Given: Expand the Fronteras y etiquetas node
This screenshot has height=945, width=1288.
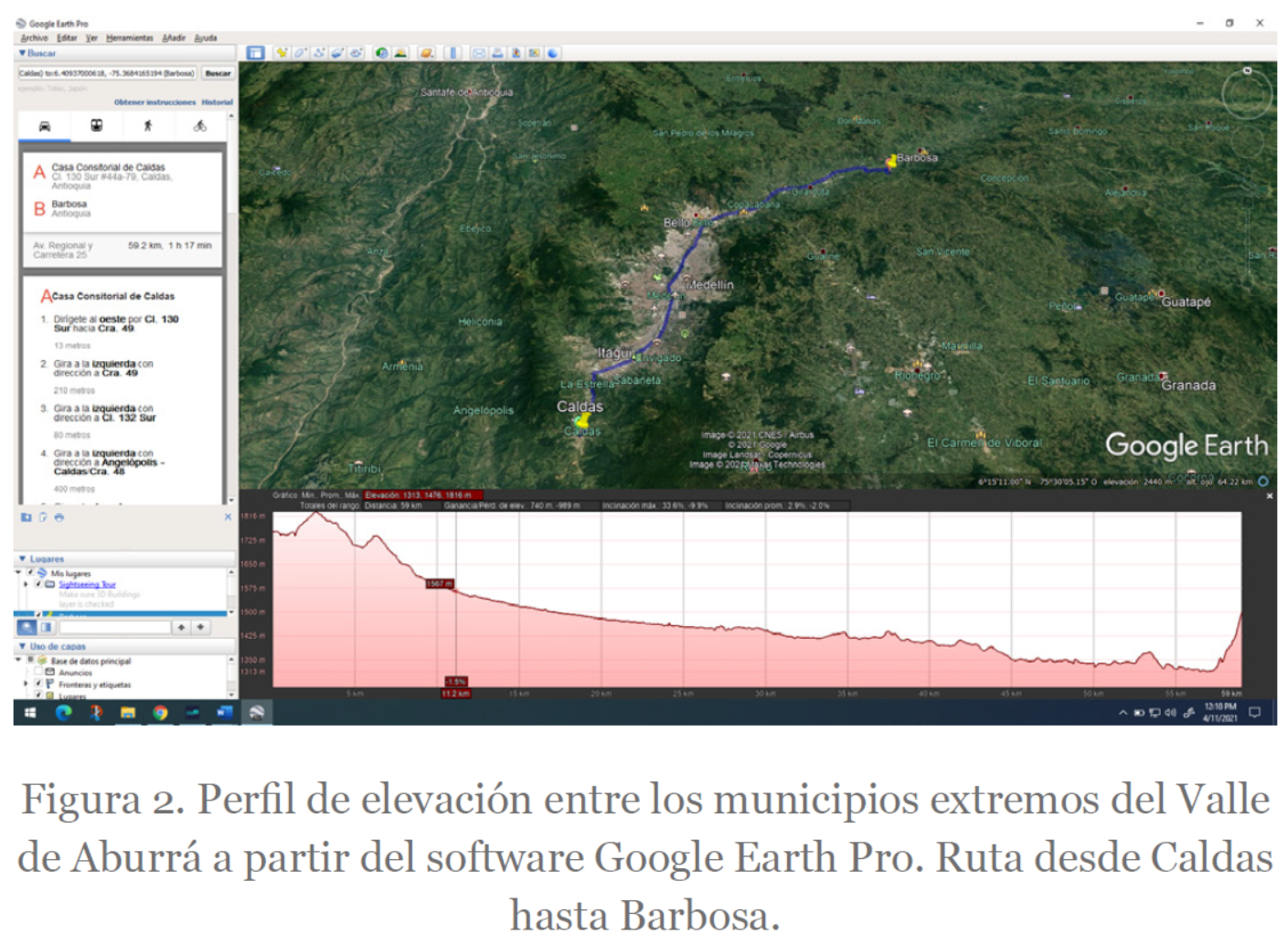Looking at the screenshot, I should (x=26, y=684).
